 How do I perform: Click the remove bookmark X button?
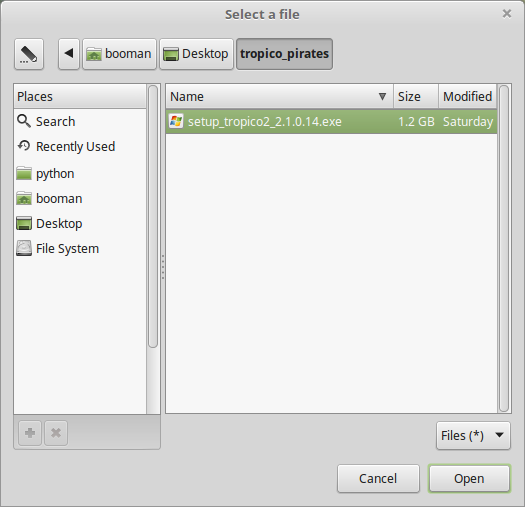(56, 433)
